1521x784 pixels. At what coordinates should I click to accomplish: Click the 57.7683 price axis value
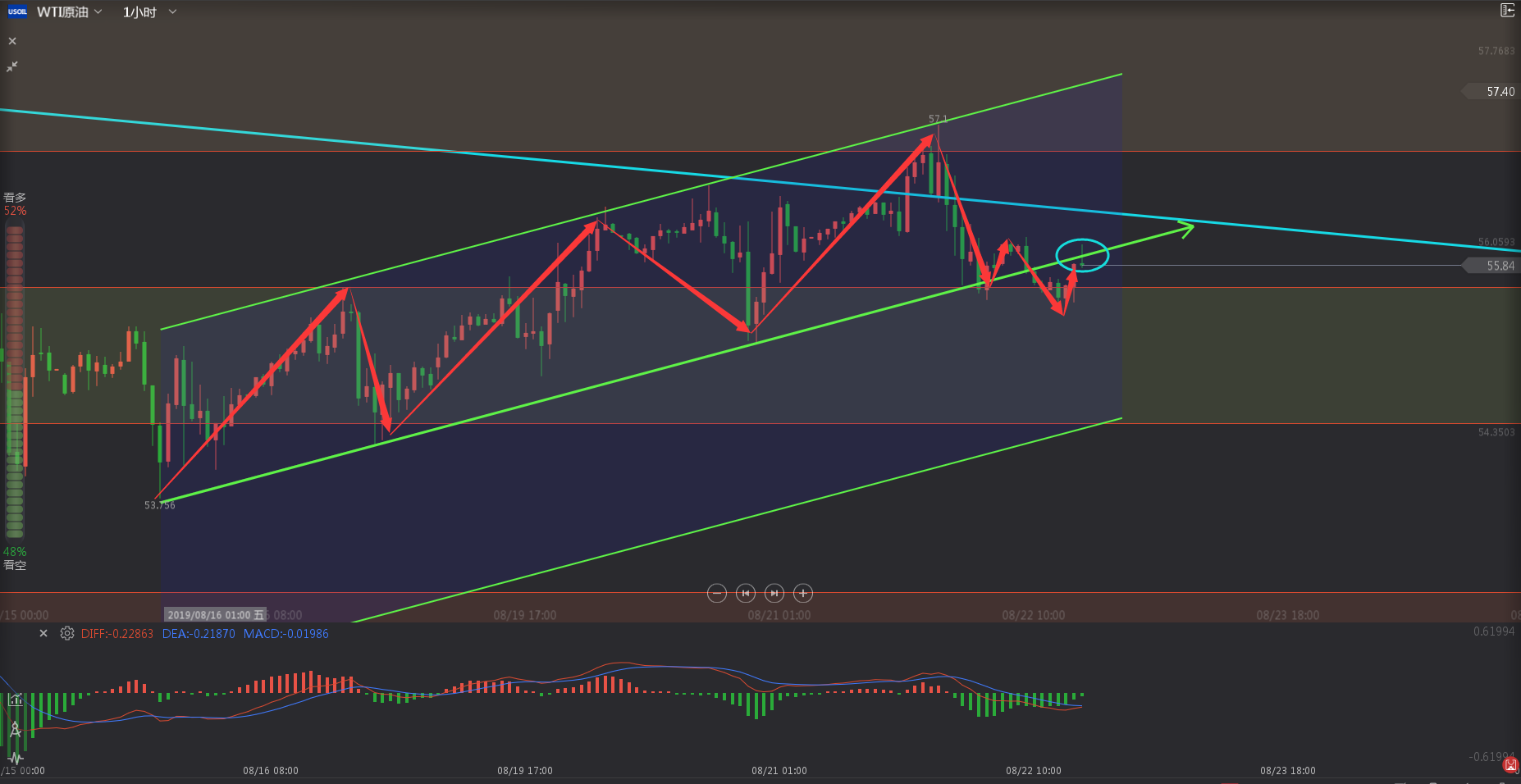(x=1496, y=51)
